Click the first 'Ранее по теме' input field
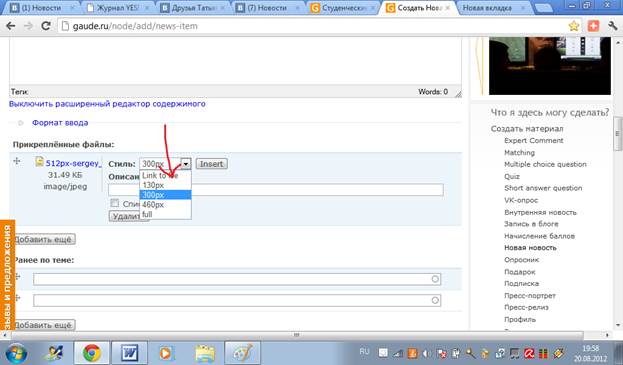The height and width of the screenshot is (365, 623). (237, 279)
